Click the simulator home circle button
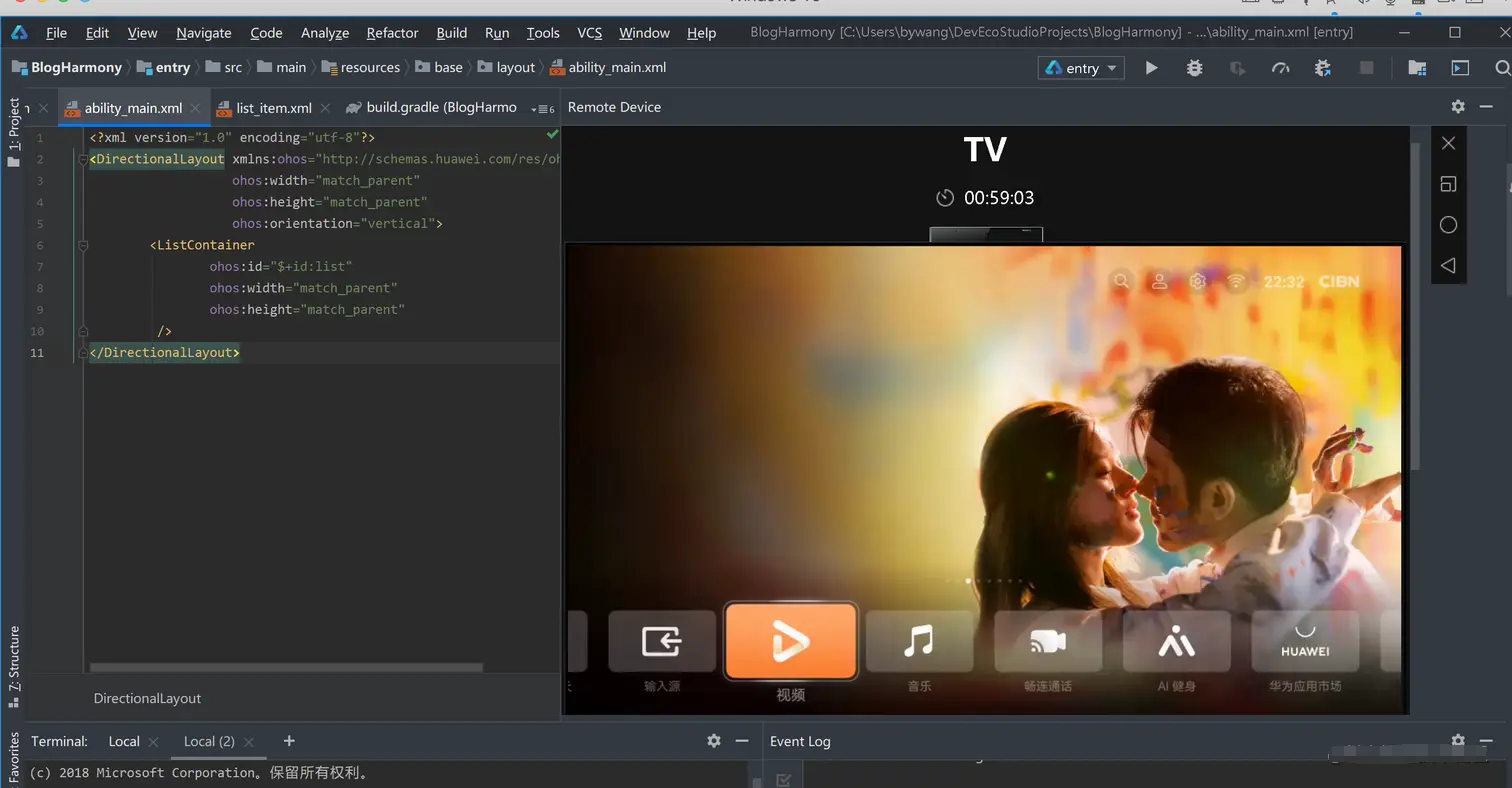 click(x=1448, y=225)
